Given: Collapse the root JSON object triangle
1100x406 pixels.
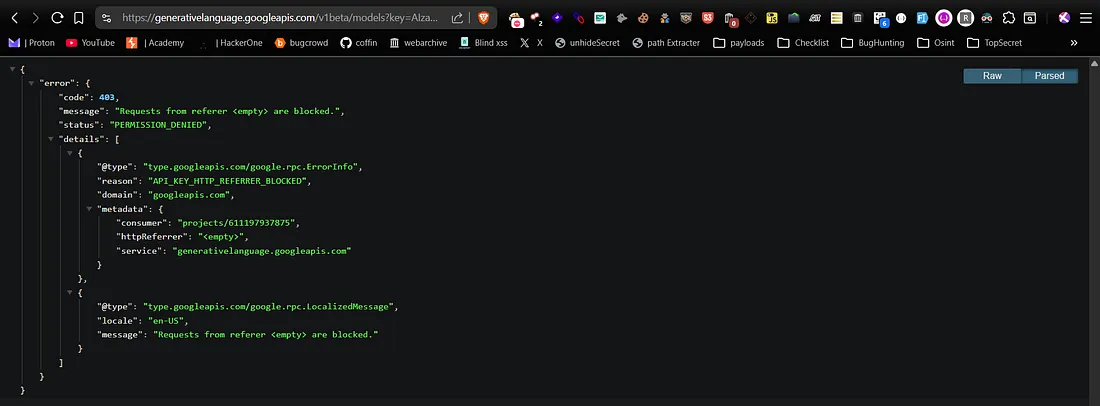Looking at the screenshot, I should point(13,69).
